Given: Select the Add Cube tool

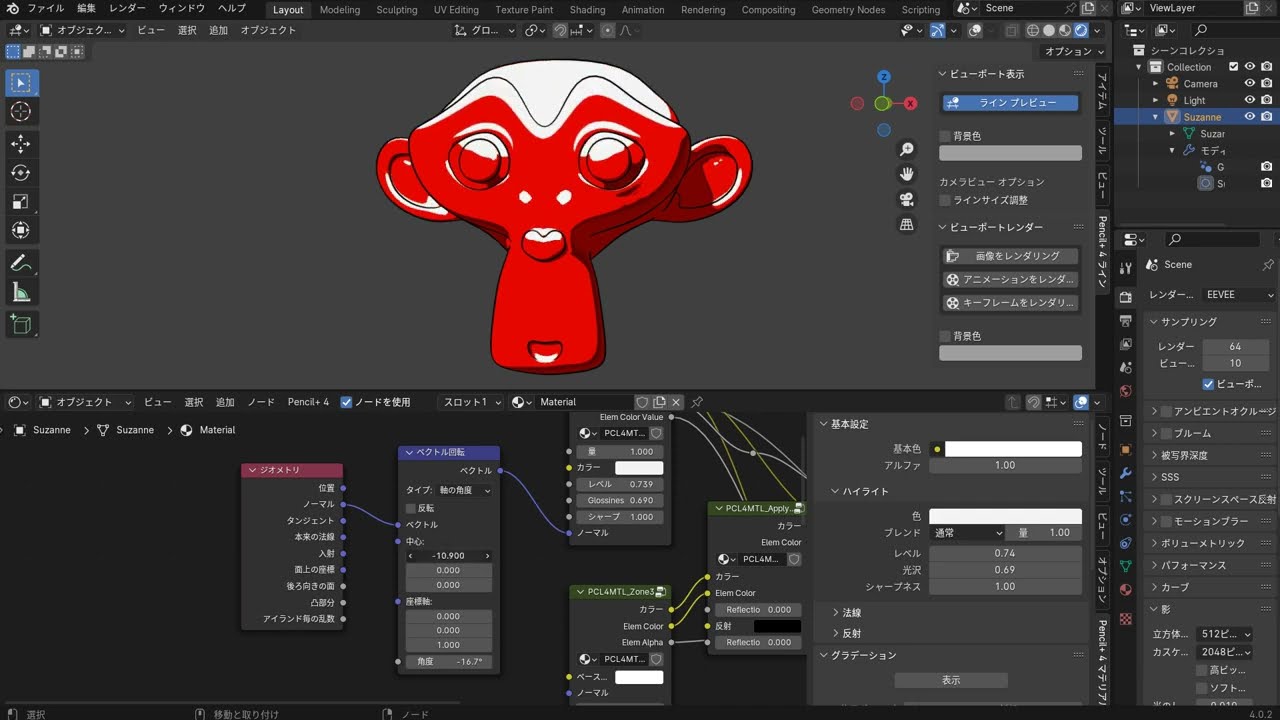Looking at the screenshot, I should coord(20,324).
